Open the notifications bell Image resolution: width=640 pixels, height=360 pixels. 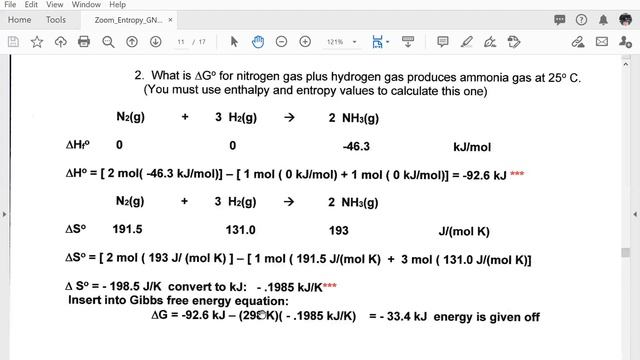[x=603, y=20]
